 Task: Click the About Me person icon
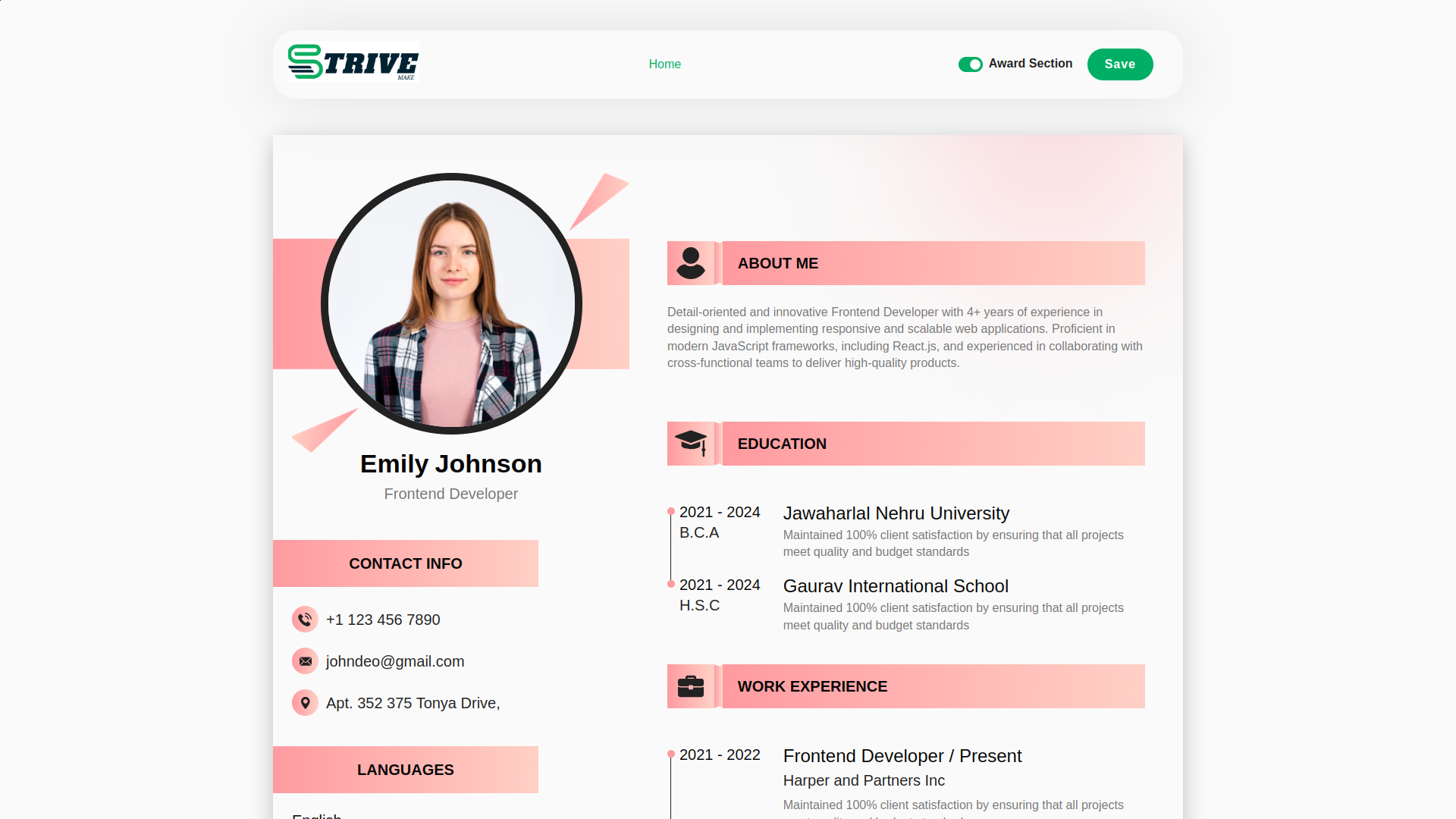click(x=690, y=263)
